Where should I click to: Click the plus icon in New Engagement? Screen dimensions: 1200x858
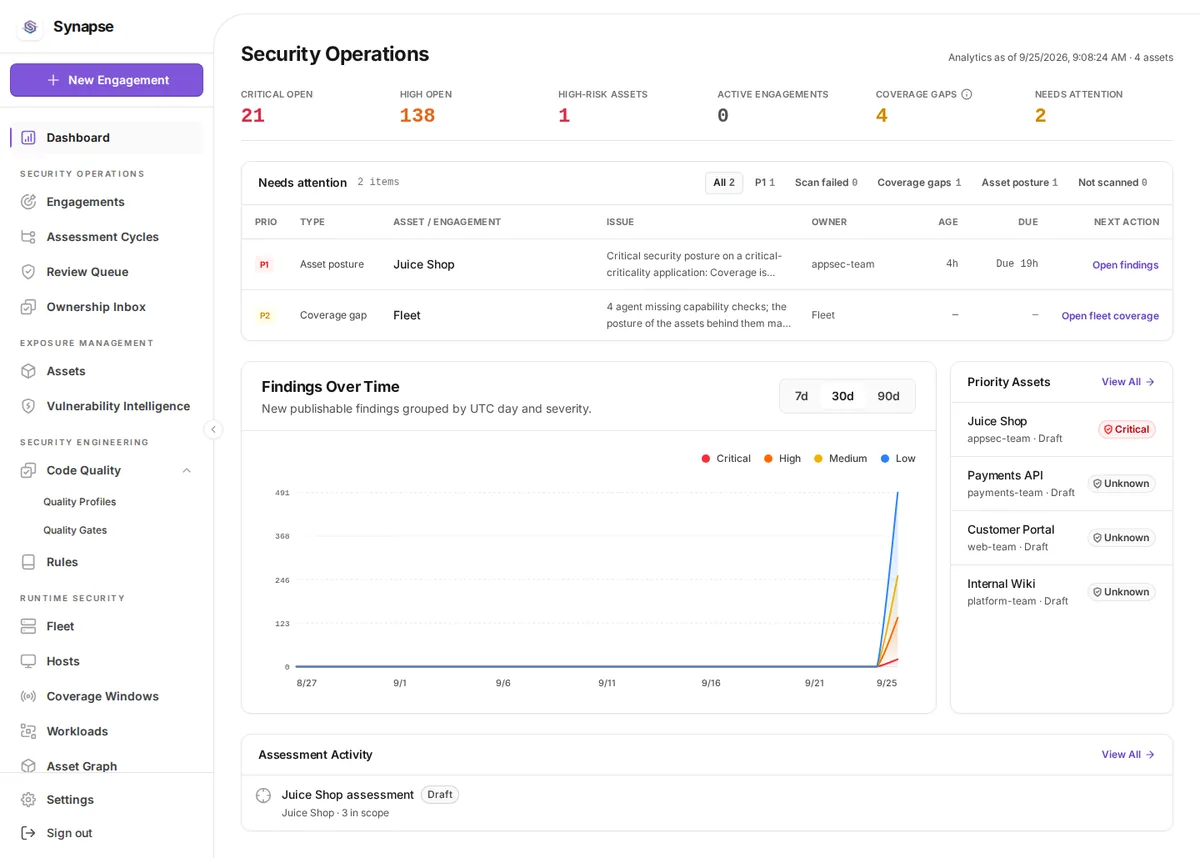(x=54, y=80)
